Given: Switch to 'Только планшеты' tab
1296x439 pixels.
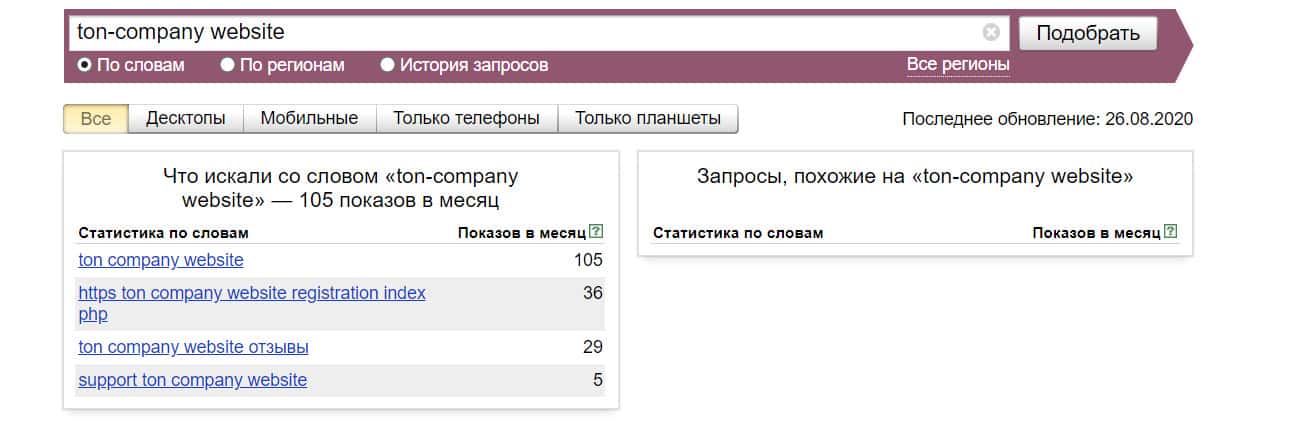Looking at the screenshot, I should pos(647,118).
